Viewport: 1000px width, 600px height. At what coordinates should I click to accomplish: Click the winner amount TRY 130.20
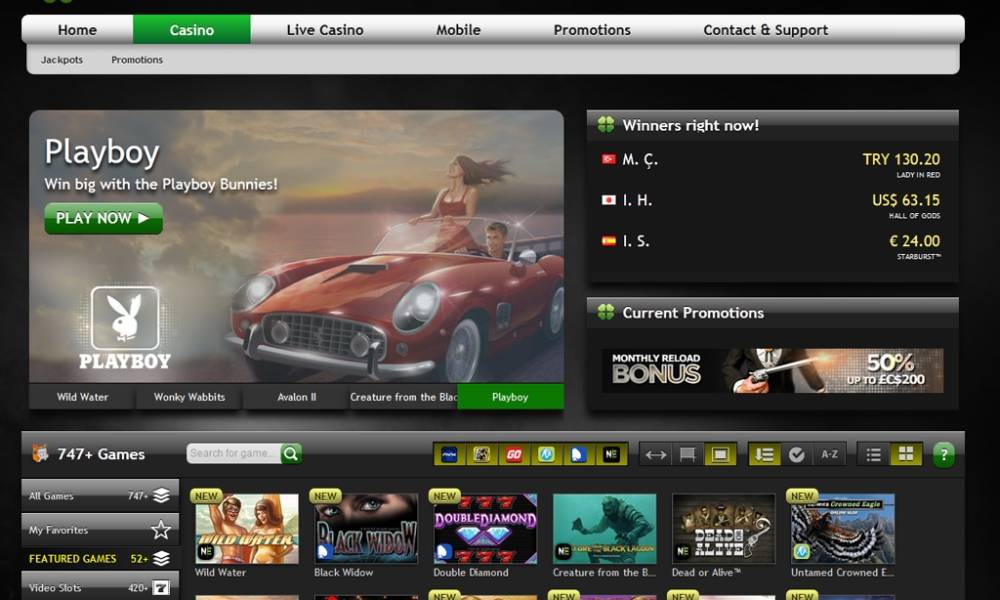tap(901, 159)
